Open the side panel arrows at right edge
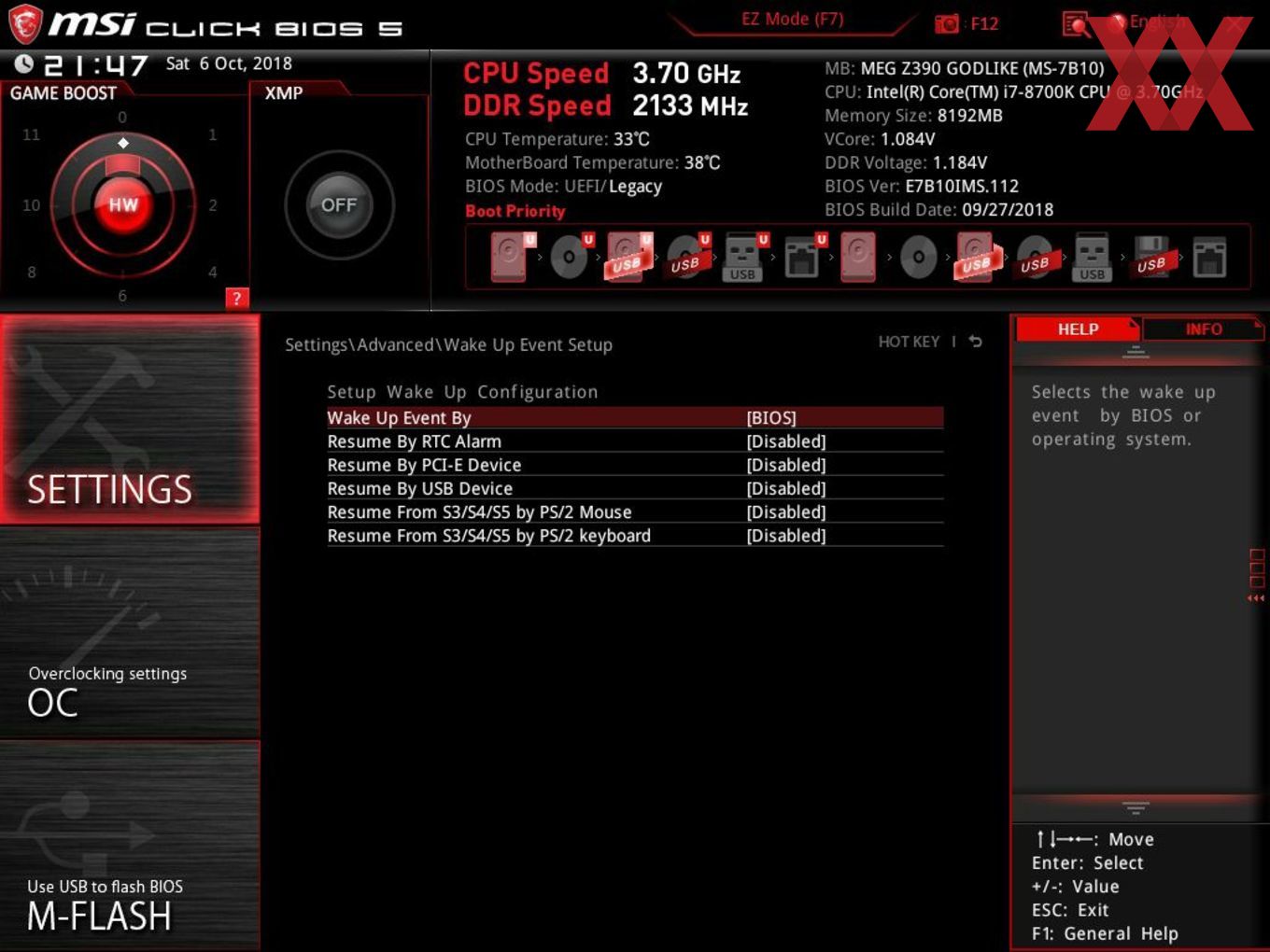Image resolution: width=1270 pixels, height=952 pixels. click(x=1256, y=576)
